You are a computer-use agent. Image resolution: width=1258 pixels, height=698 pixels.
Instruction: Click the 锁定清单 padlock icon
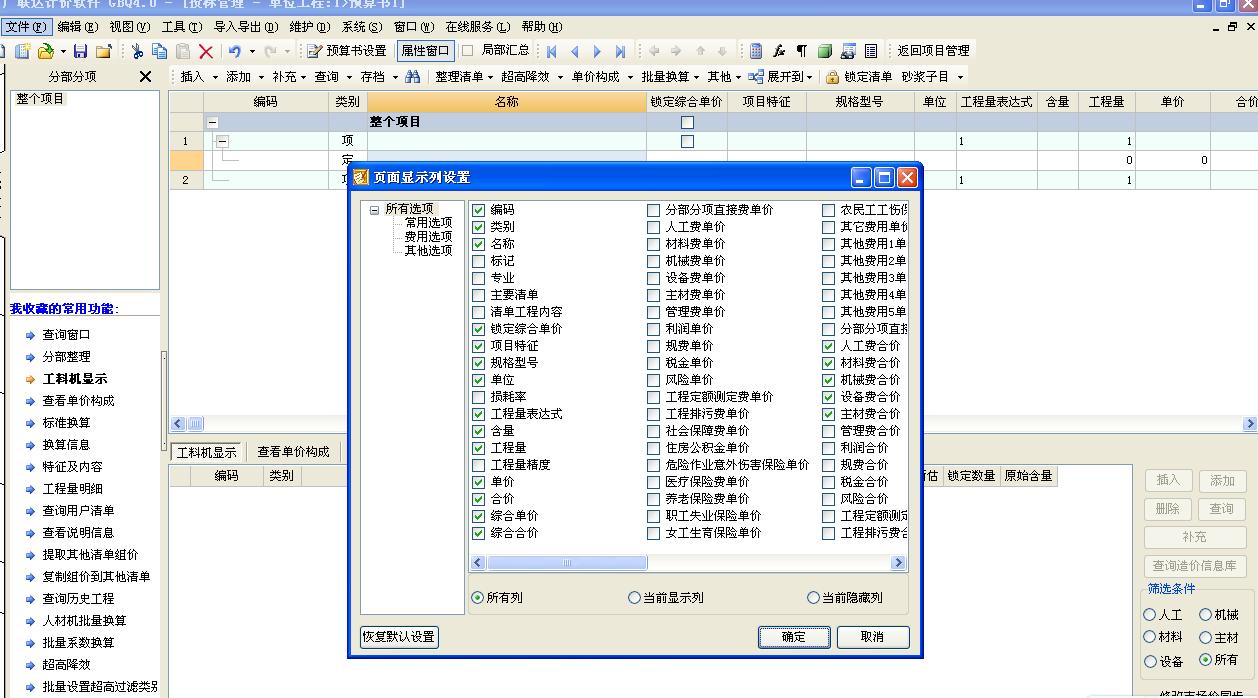(x=832, y=75)
